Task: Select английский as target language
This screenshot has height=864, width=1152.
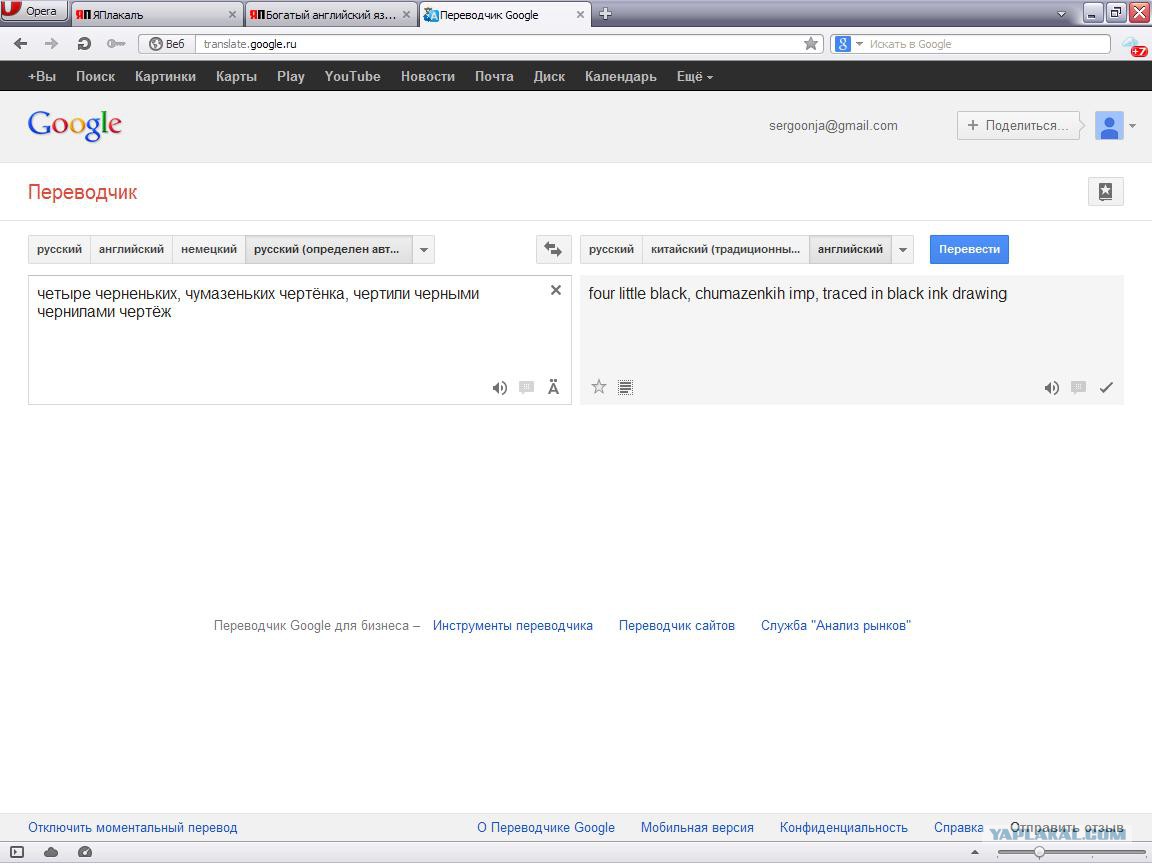Action: click(850, 249)
